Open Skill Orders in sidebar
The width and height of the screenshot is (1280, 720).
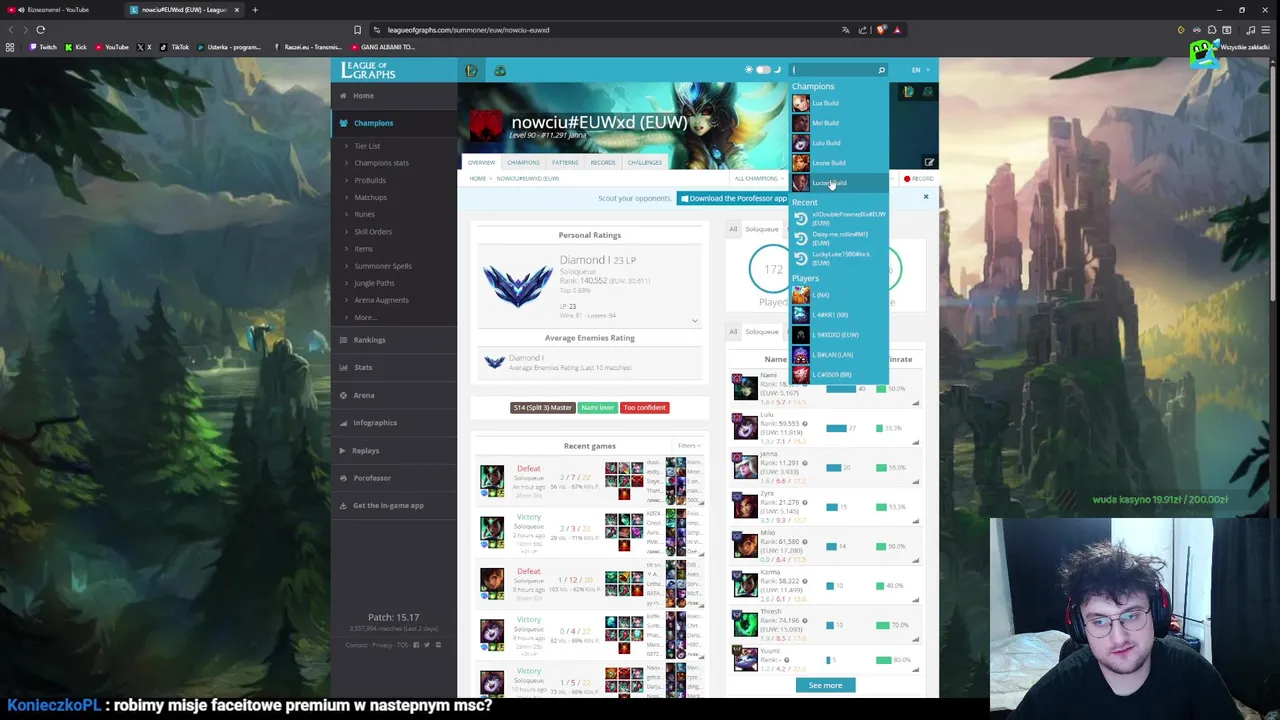pyautogui.click(x=373, y=231)
